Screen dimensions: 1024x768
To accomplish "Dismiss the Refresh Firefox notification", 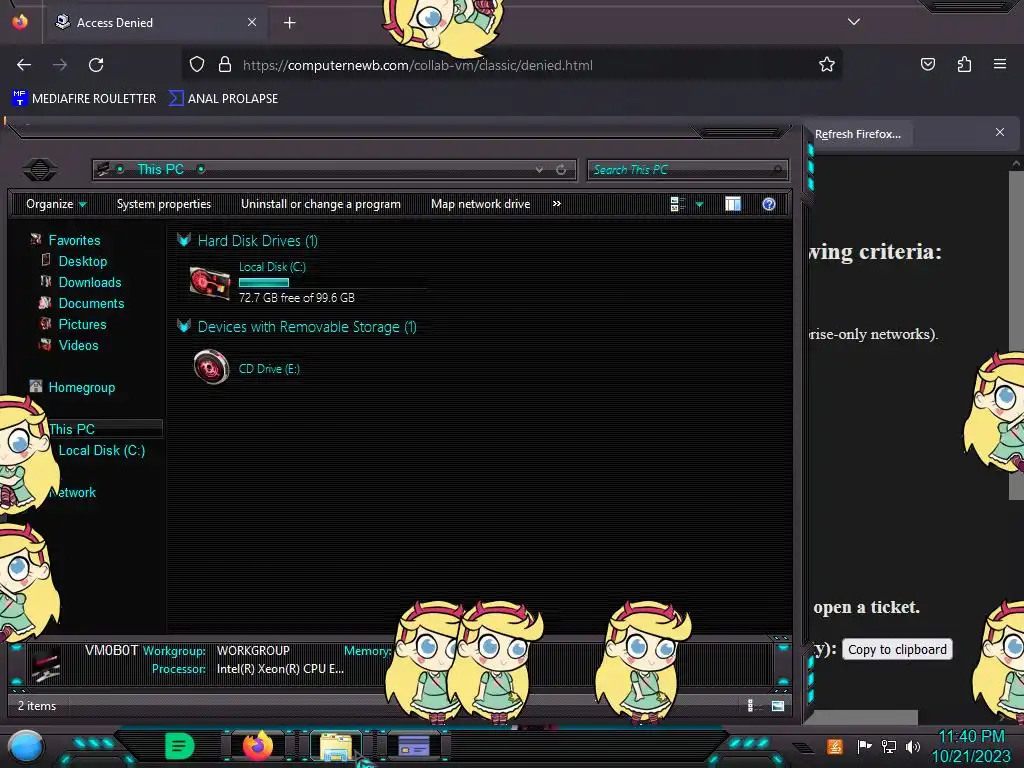I will [999, 133].
